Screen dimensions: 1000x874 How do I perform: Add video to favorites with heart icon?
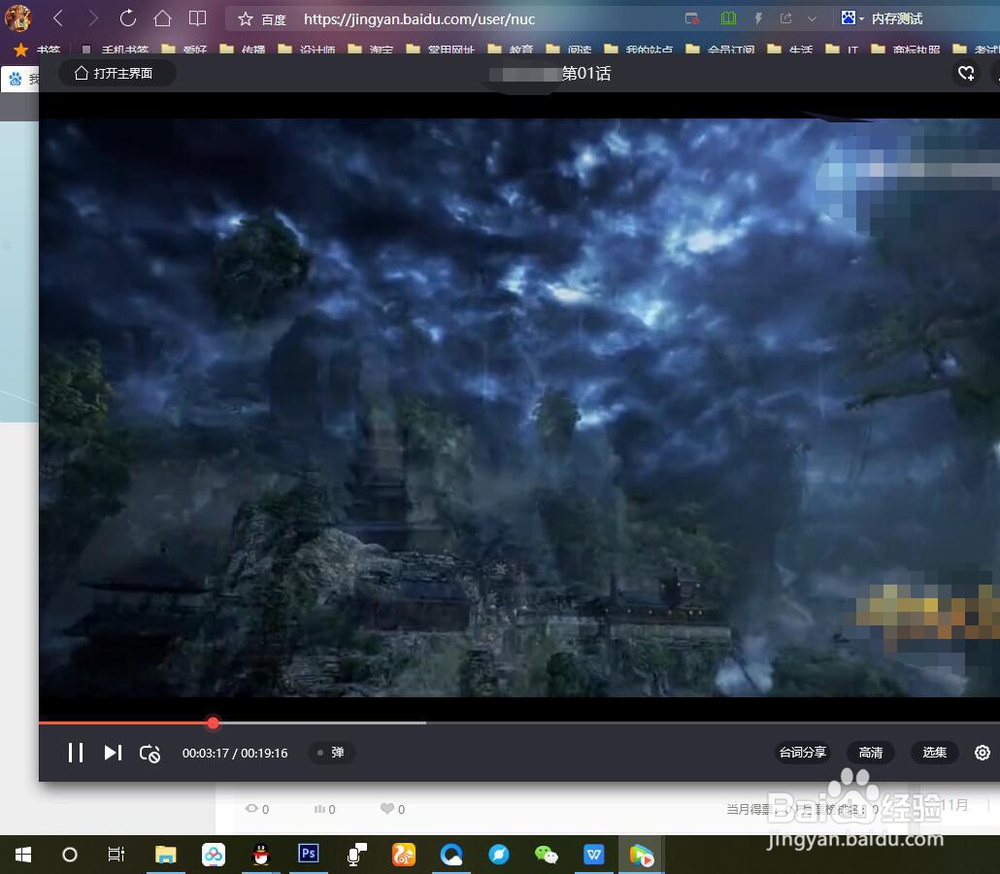(966, 73)
